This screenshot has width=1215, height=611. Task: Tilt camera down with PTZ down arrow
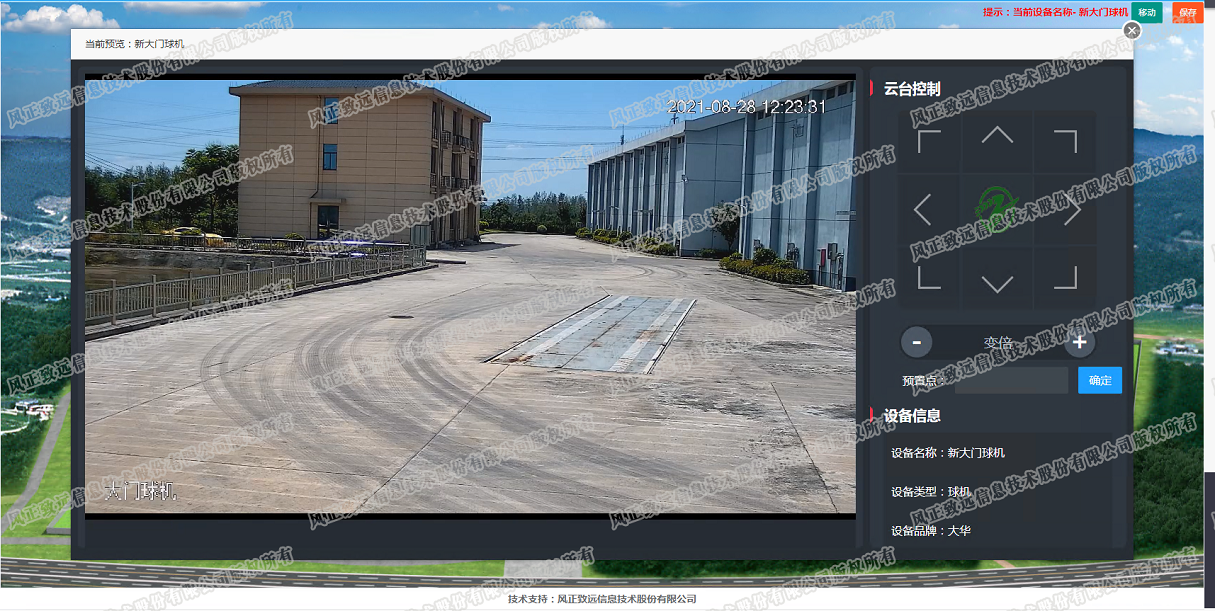pyautogui.click(x=997, y=283)
